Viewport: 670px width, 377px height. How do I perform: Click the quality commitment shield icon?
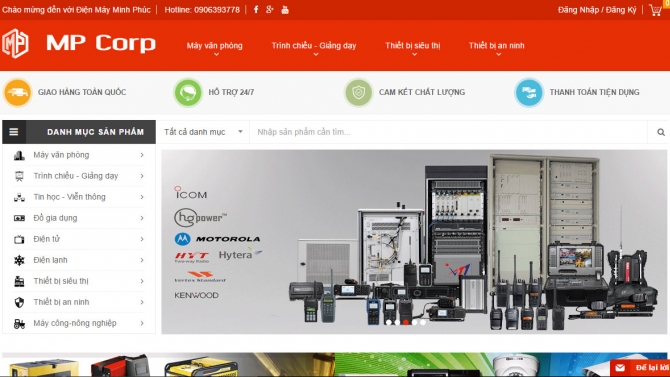point(359,92)
